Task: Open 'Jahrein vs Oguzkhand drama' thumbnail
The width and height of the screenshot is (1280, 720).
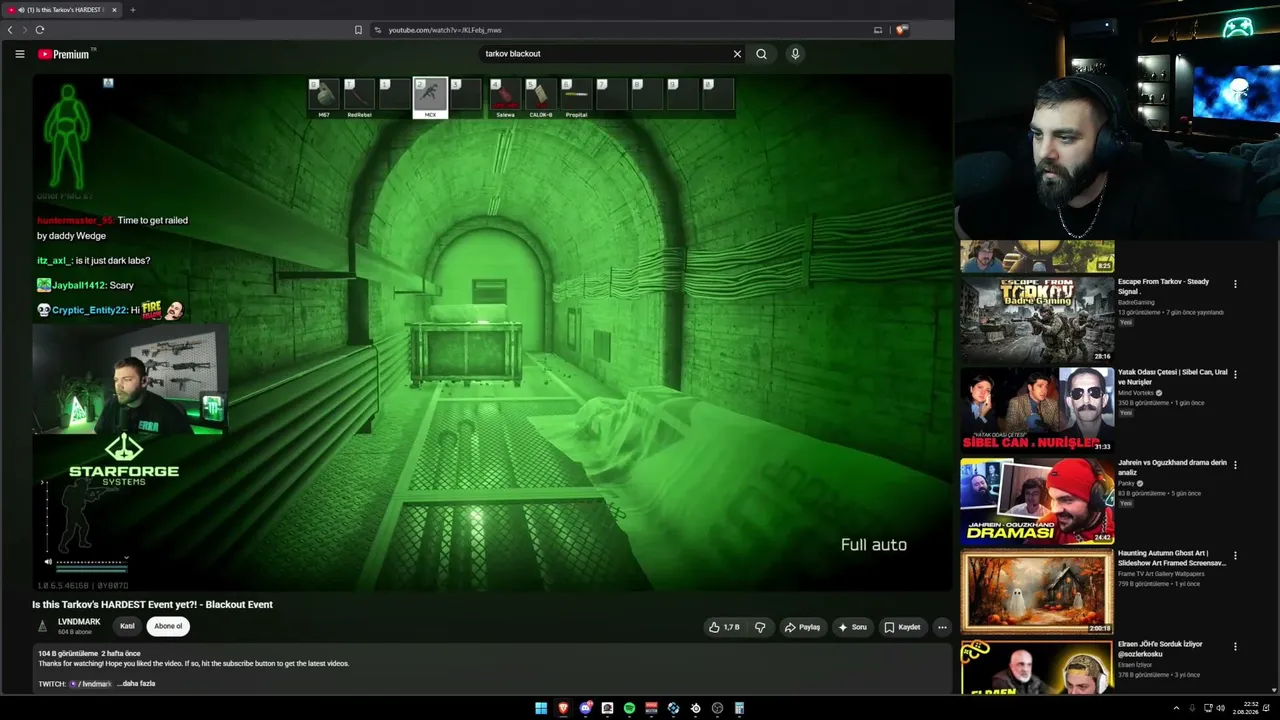Action: pos(1037,500)
